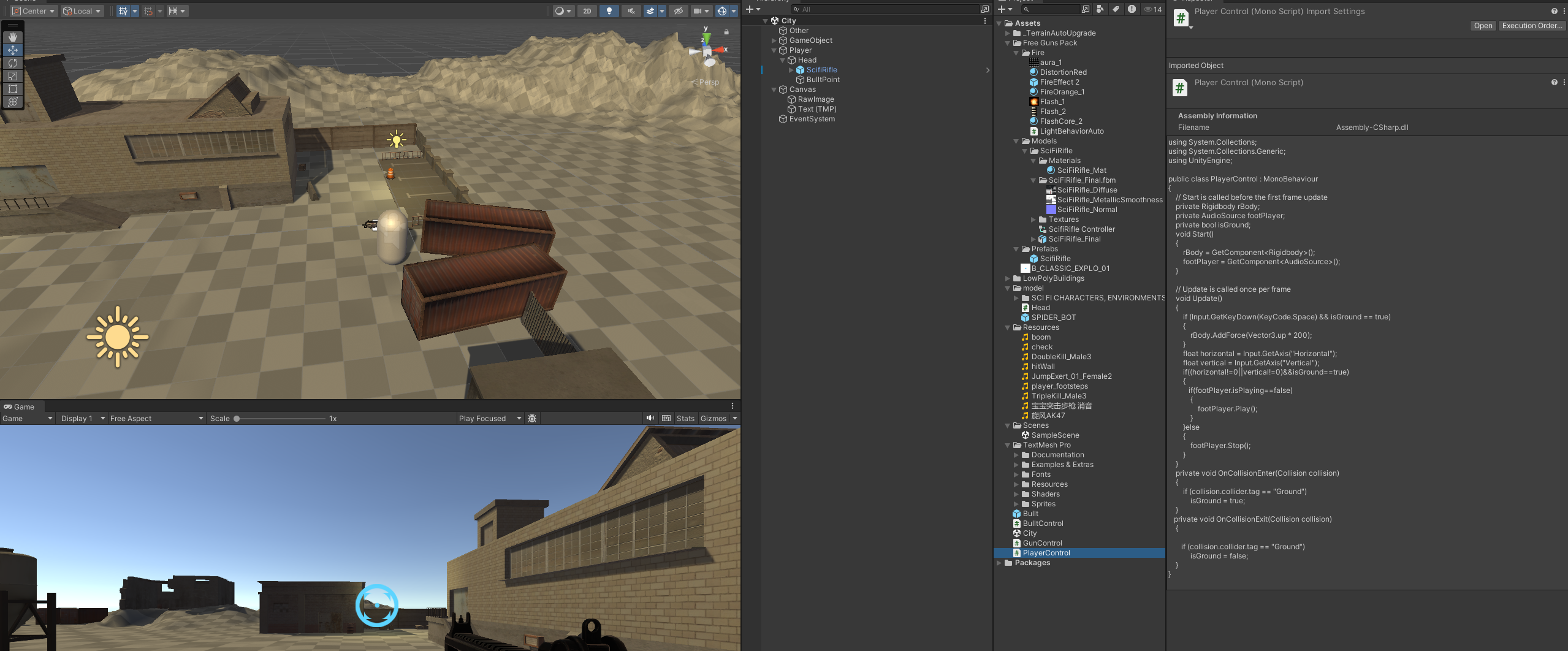This screenshot has height=651, width=1568.
Task: Open the Free Aspect dropdown
Action: pos(156,419)
